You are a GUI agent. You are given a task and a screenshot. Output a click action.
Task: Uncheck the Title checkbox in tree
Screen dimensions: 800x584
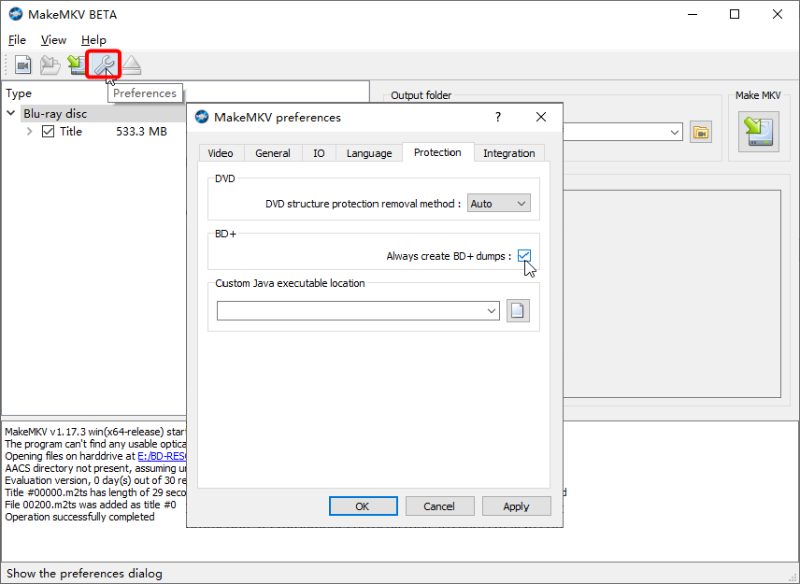point(48,132)
